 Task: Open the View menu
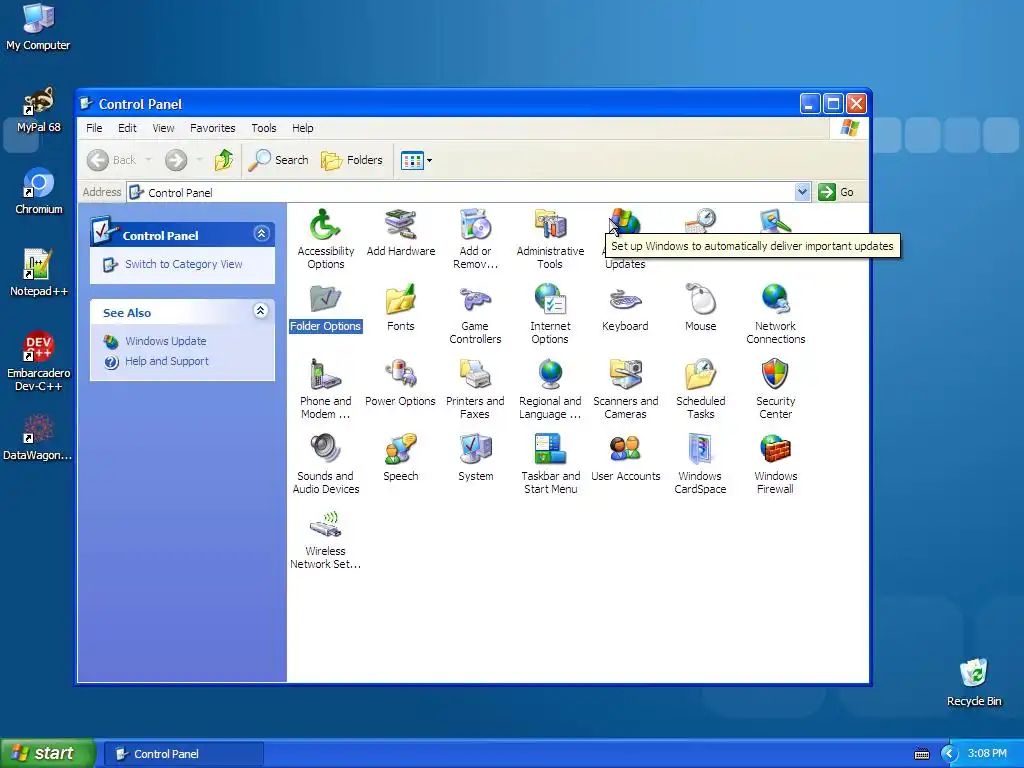coord(163,128)
